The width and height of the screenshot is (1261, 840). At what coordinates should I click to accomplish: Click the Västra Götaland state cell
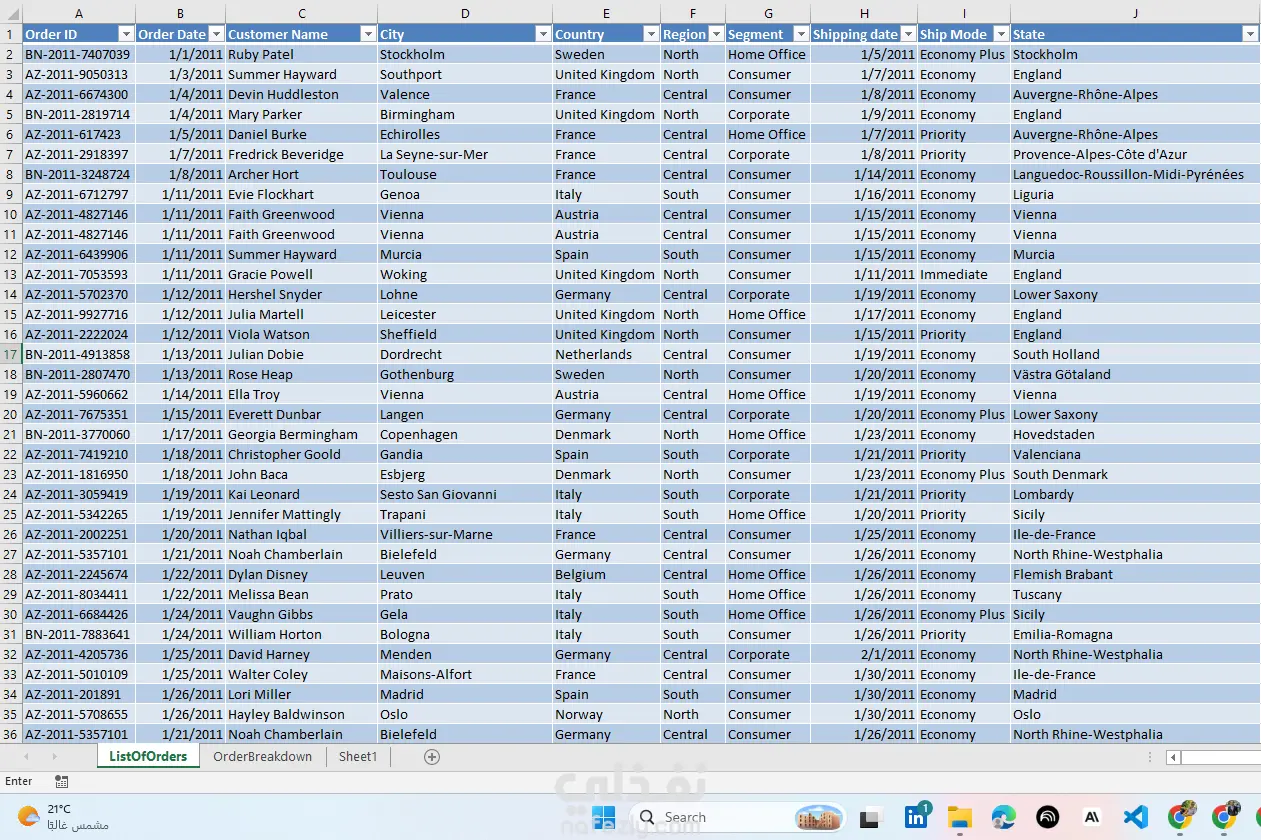point(1136,374)
